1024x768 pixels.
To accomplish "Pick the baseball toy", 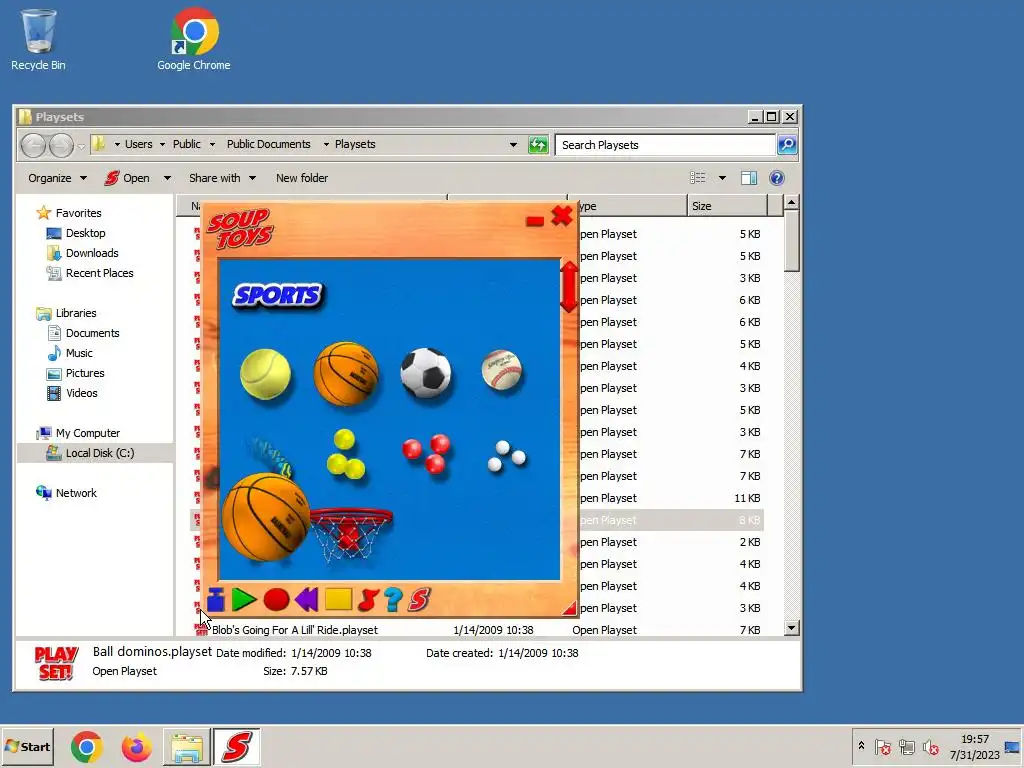I will click(x=502, y=370).
